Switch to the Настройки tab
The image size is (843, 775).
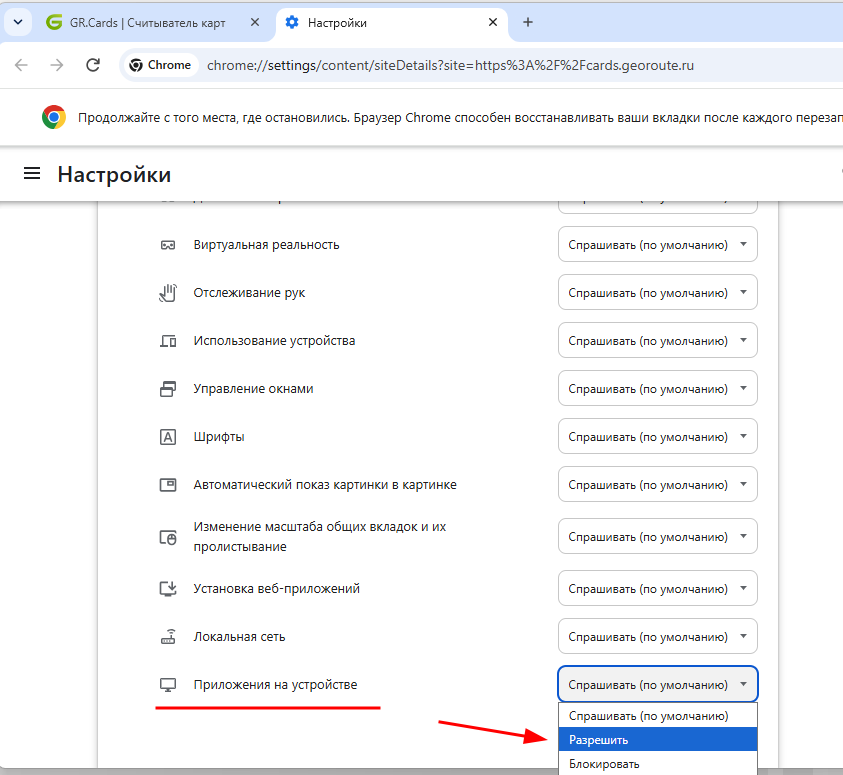391,23
